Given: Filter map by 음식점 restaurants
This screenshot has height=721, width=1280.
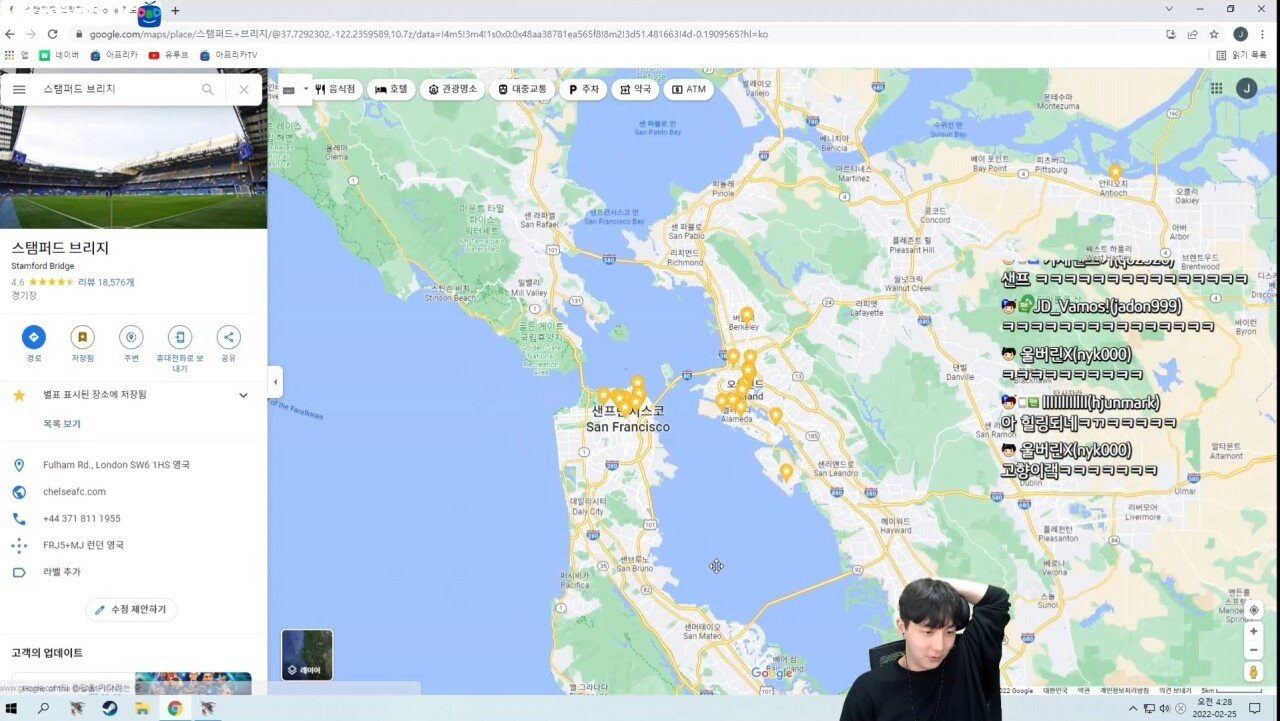Looking at the screenshot, I should point(336,89).
